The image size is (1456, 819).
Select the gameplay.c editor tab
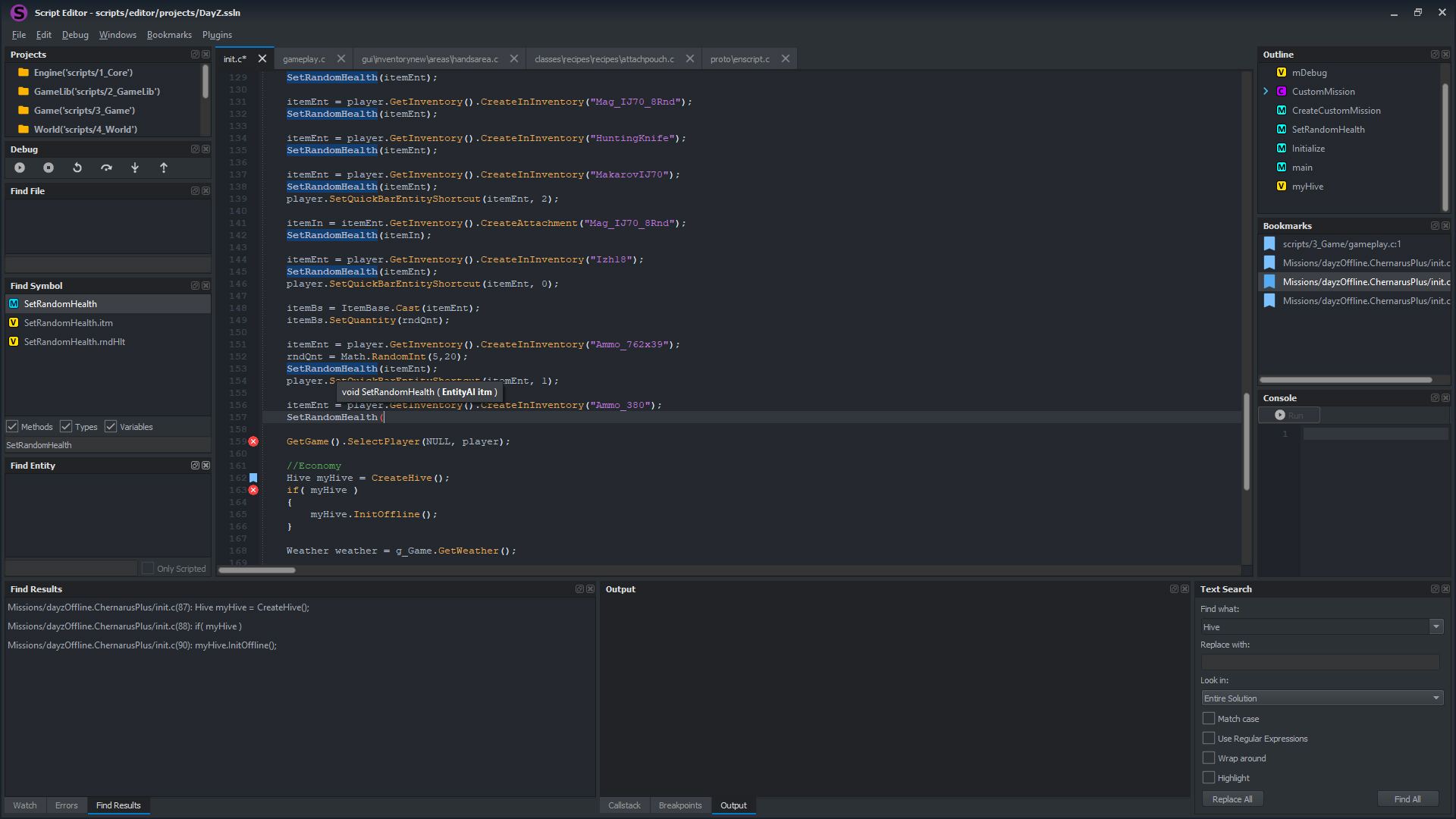[x=303, y=58]
